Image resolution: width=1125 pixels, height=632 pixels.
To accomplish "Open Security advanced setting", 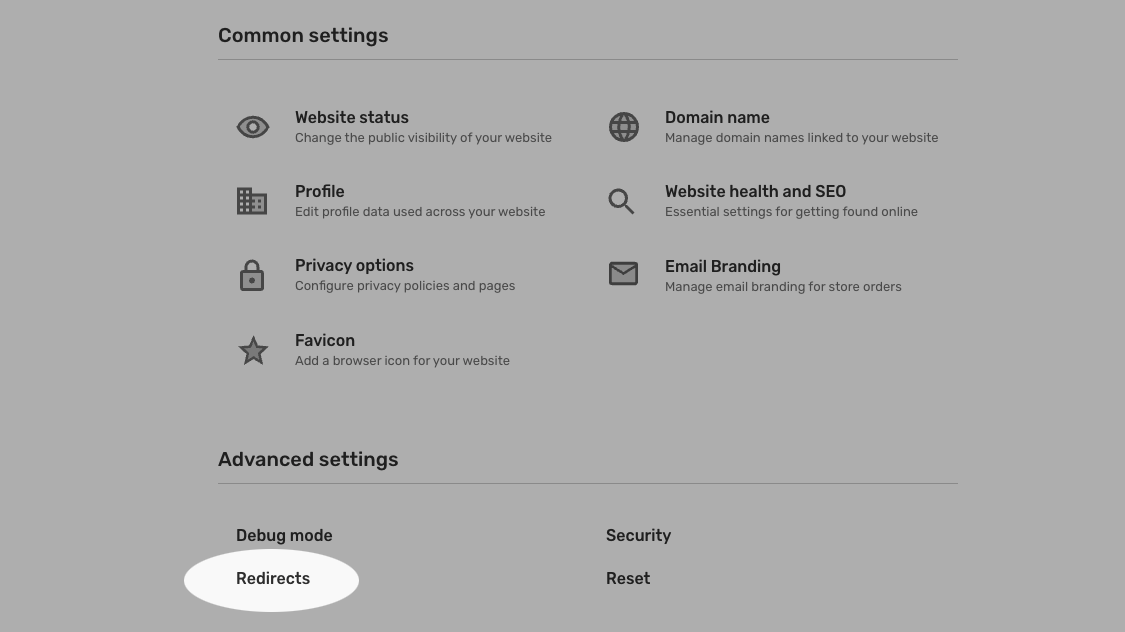I will [x=639, y=536].
